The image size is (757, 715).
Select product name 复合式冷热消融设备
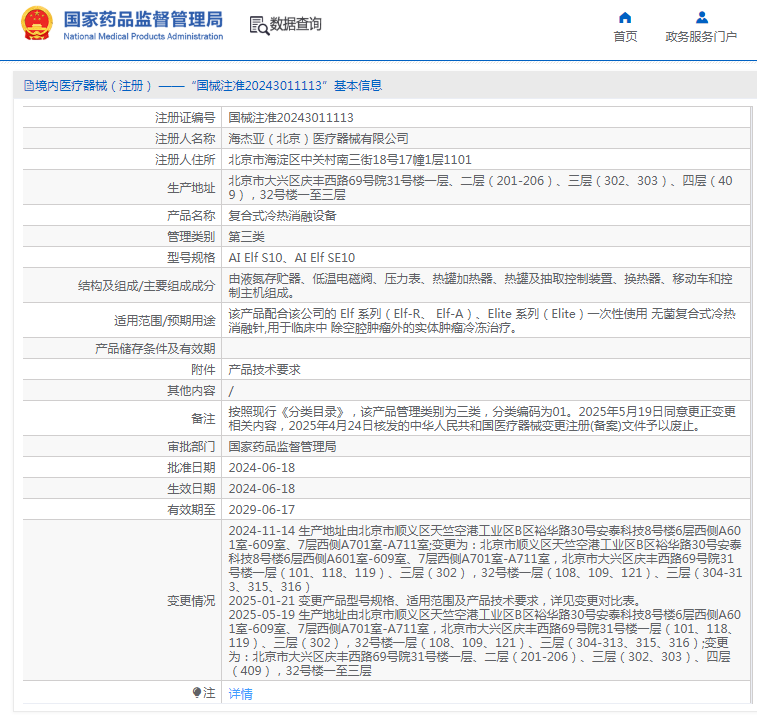coord(282,216)
